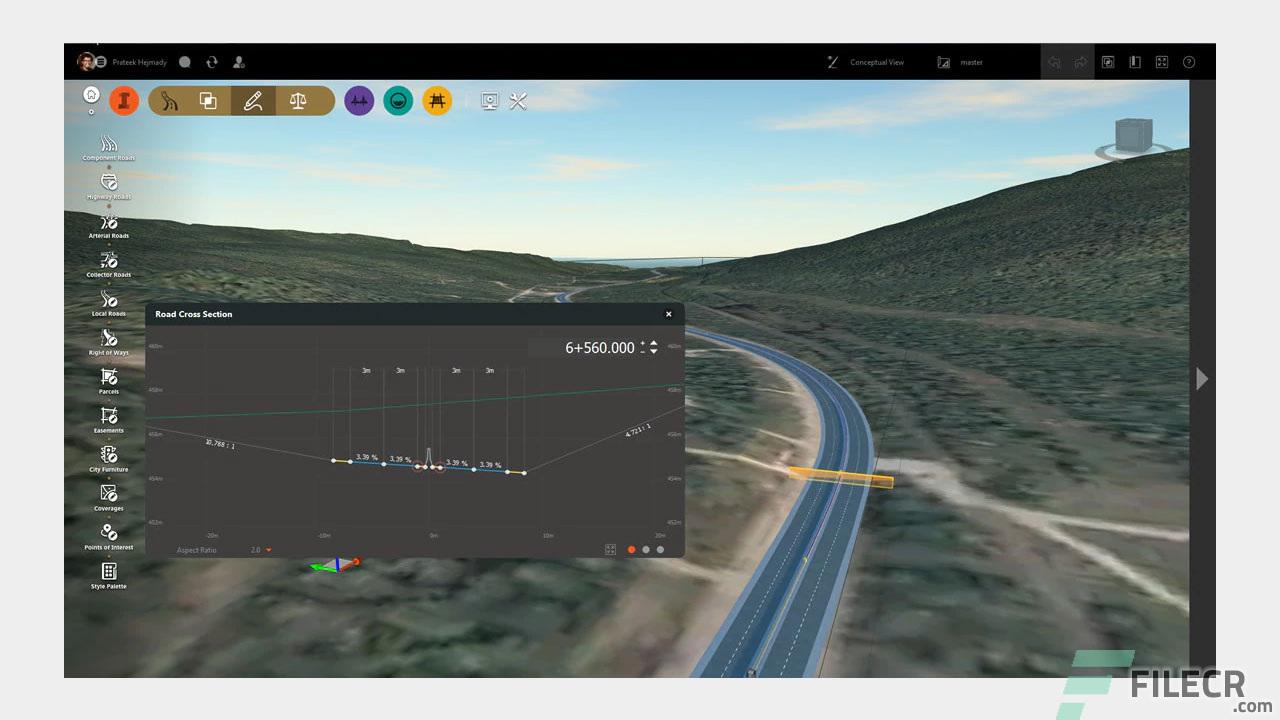Open the Points of Interest tool

108,534
